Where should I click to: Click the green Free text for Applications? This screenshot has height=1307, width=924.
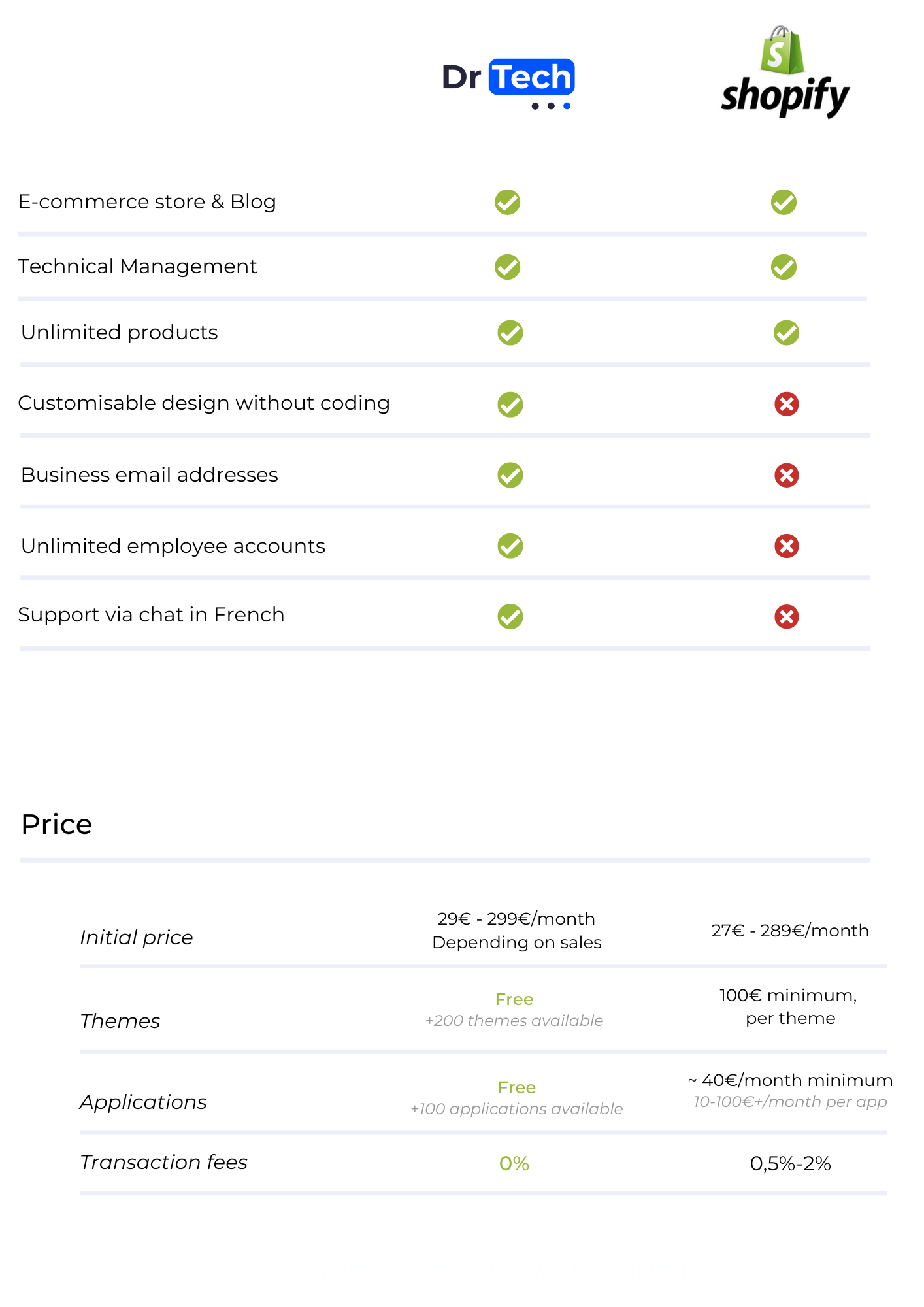[x=517, y=1088]
